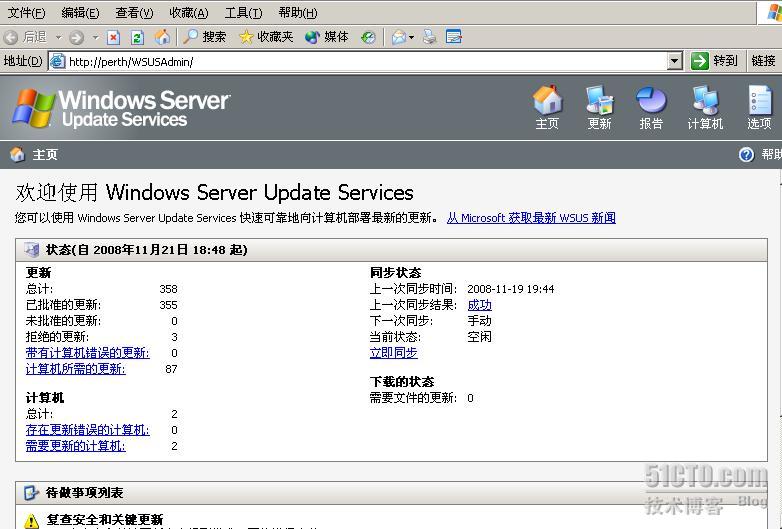Open the 工具(T) menu

pyautogui.click(x=243, y=13)
